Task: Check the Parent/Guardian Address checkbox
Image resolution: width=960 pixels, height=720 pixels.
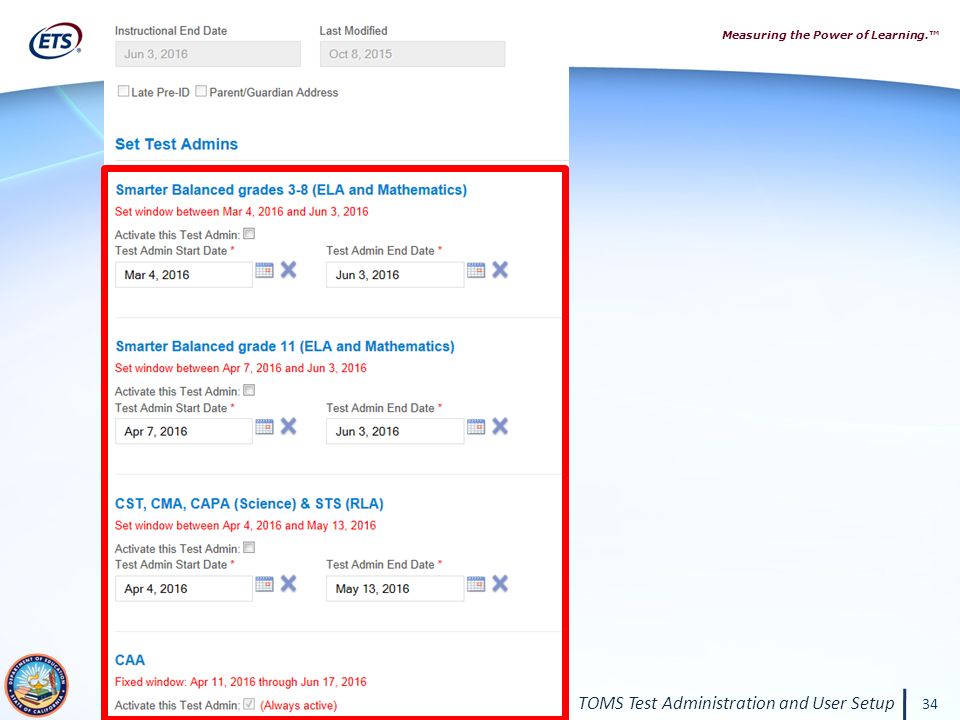Action: [201, 91]
